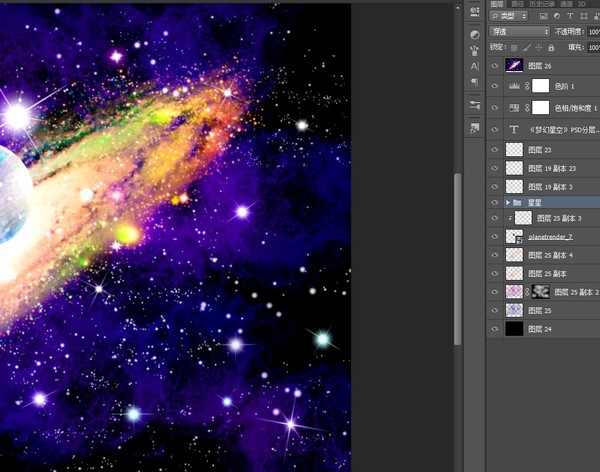600x472 pixels.
Task: Click the canvas scroll-up arrow
Action: click(457, 7)
